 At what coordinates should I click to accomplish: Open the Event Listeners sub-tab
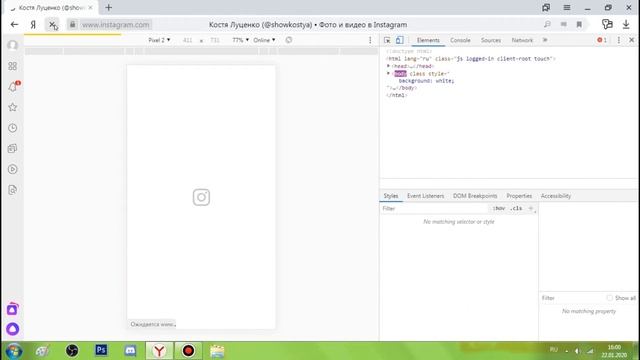(x=425, y=196)
